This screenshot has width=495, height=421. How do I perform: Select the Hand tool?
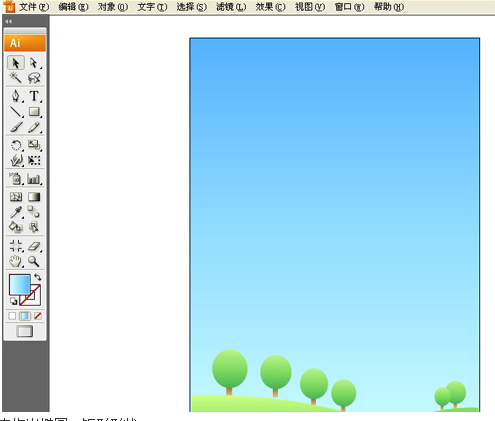click(16, 261)
